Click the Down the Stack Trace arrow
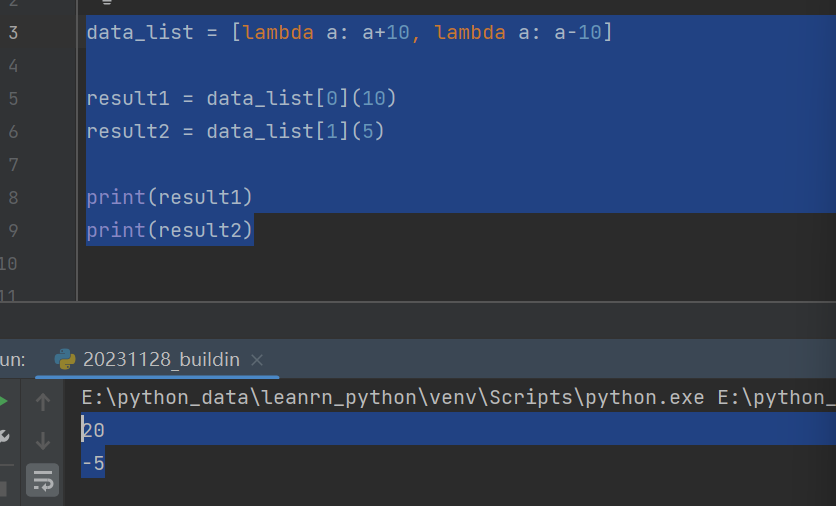 pos(43,441)
